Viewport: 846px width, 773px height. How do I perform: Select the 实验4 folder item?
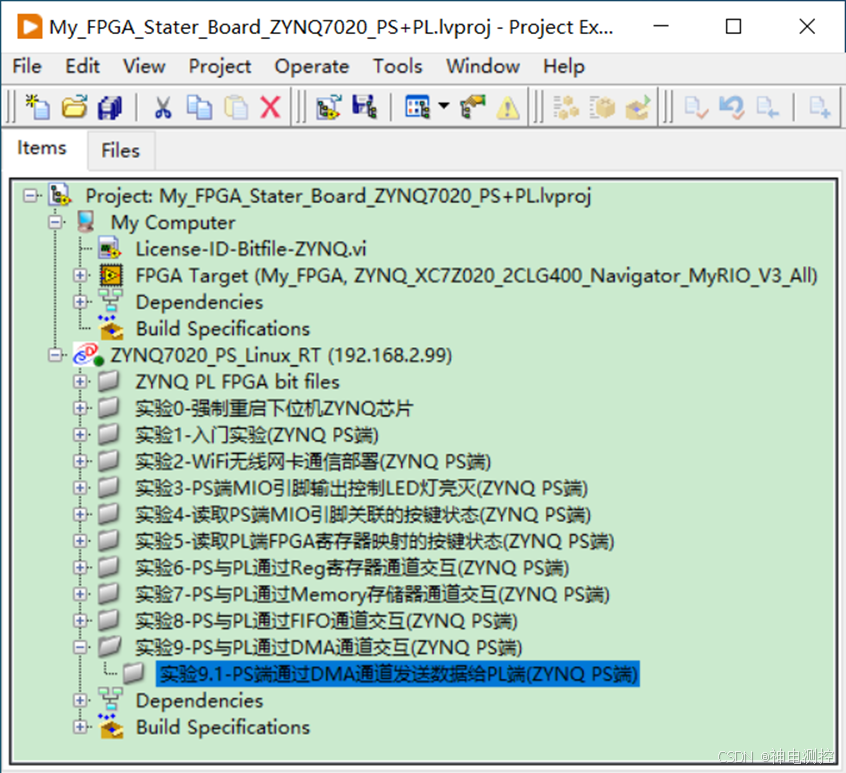tap(363, 515)
